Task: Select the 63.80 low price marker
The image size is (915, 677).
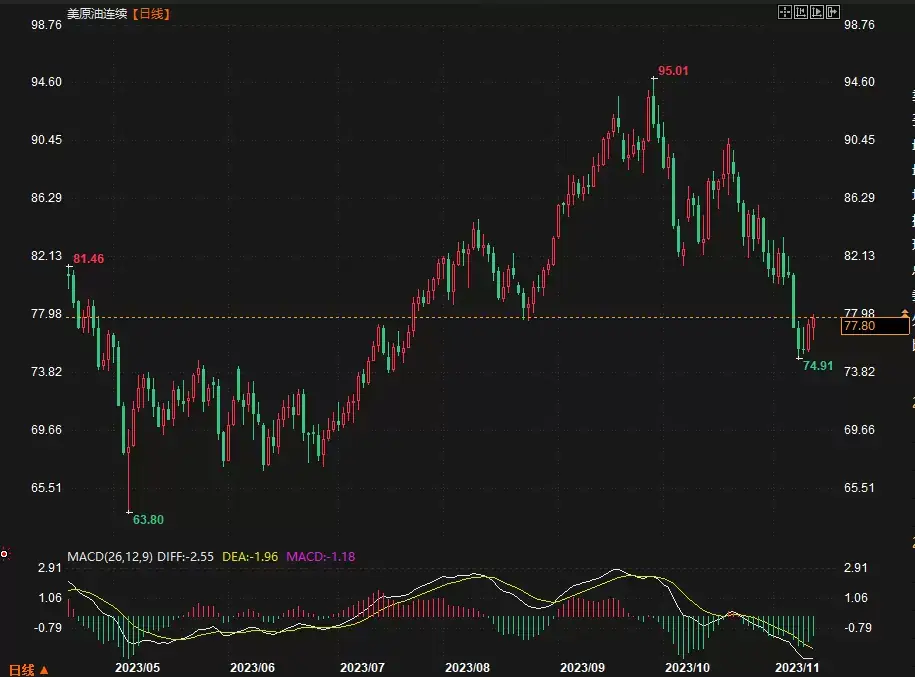Action: tap(148, 519)
